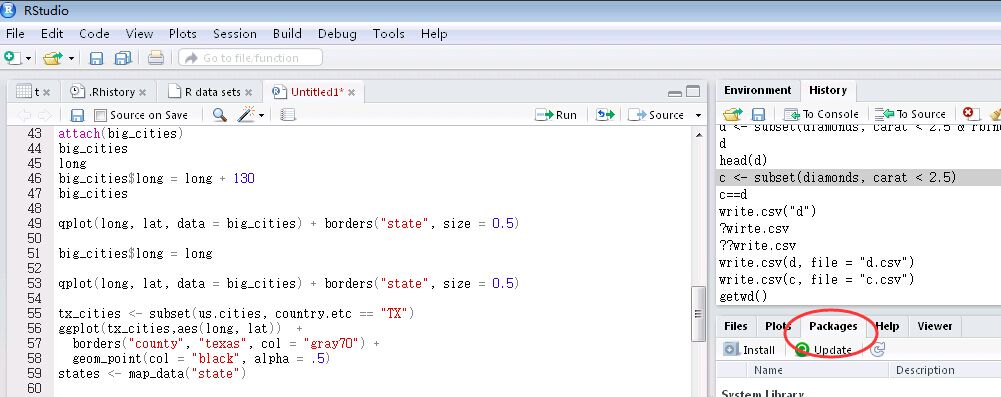Screen dimensions: 1001x397
Task: Load history from file icon
Action: [x=733, y=114]
